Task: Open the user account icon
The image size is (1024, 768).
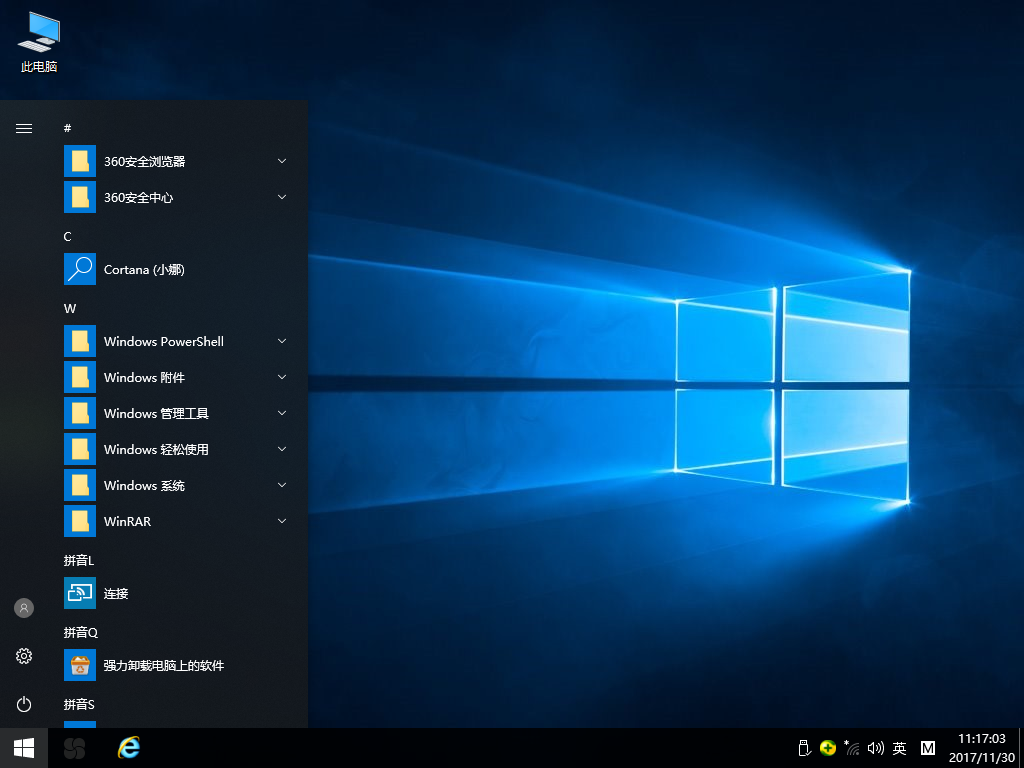Action: coord(24,608)
